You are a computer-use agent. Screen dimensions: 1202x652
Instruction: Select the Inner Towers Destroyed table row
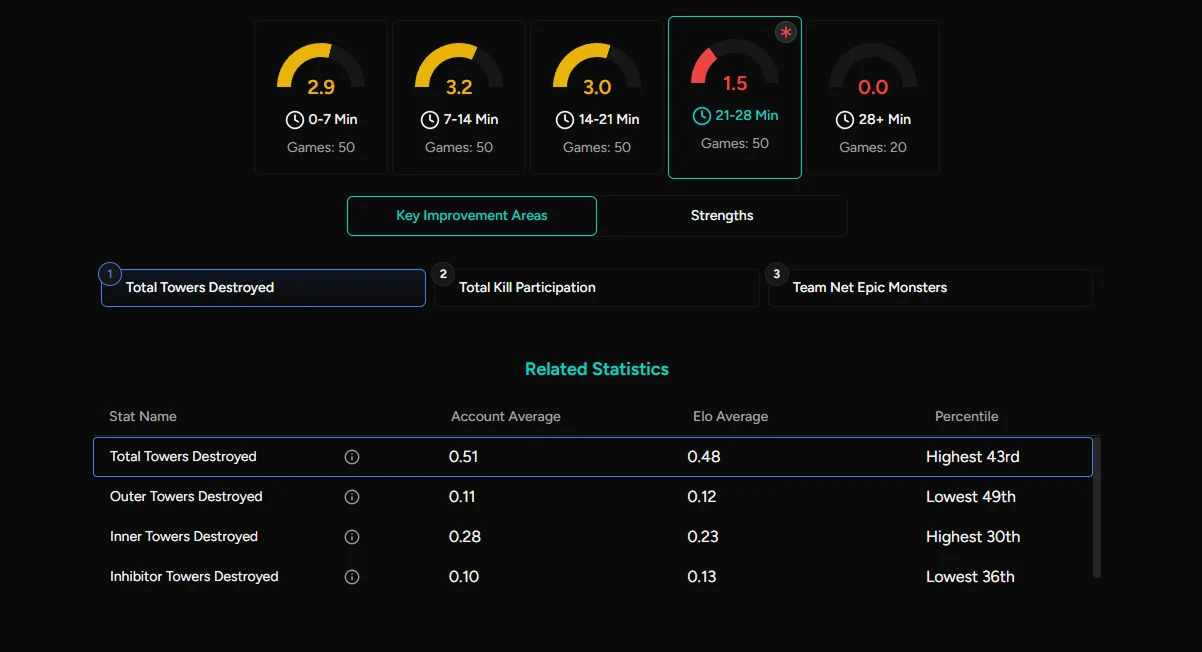click(x=592, y=537)
